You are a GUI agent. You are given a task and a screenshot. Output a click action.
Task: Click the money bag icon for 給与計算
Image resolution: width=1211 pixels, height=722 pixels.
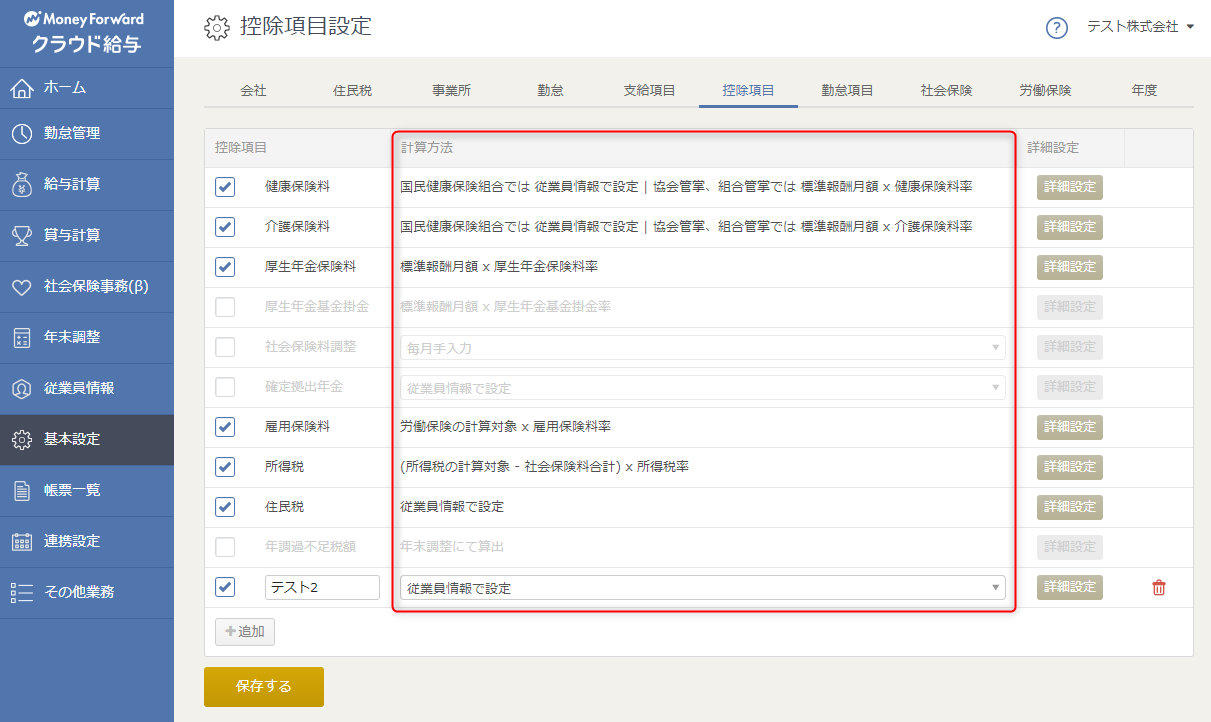pos(22,185)
